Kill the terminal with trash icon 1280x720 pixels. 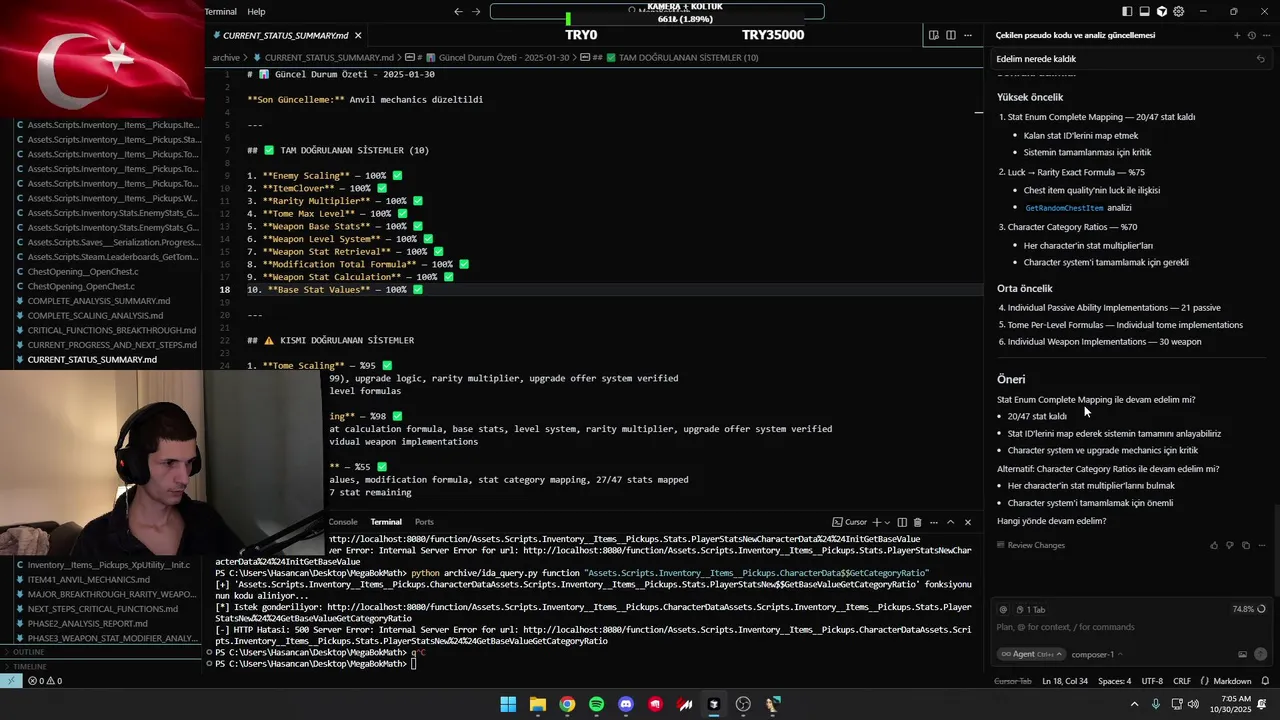click(x=918, y=522)
